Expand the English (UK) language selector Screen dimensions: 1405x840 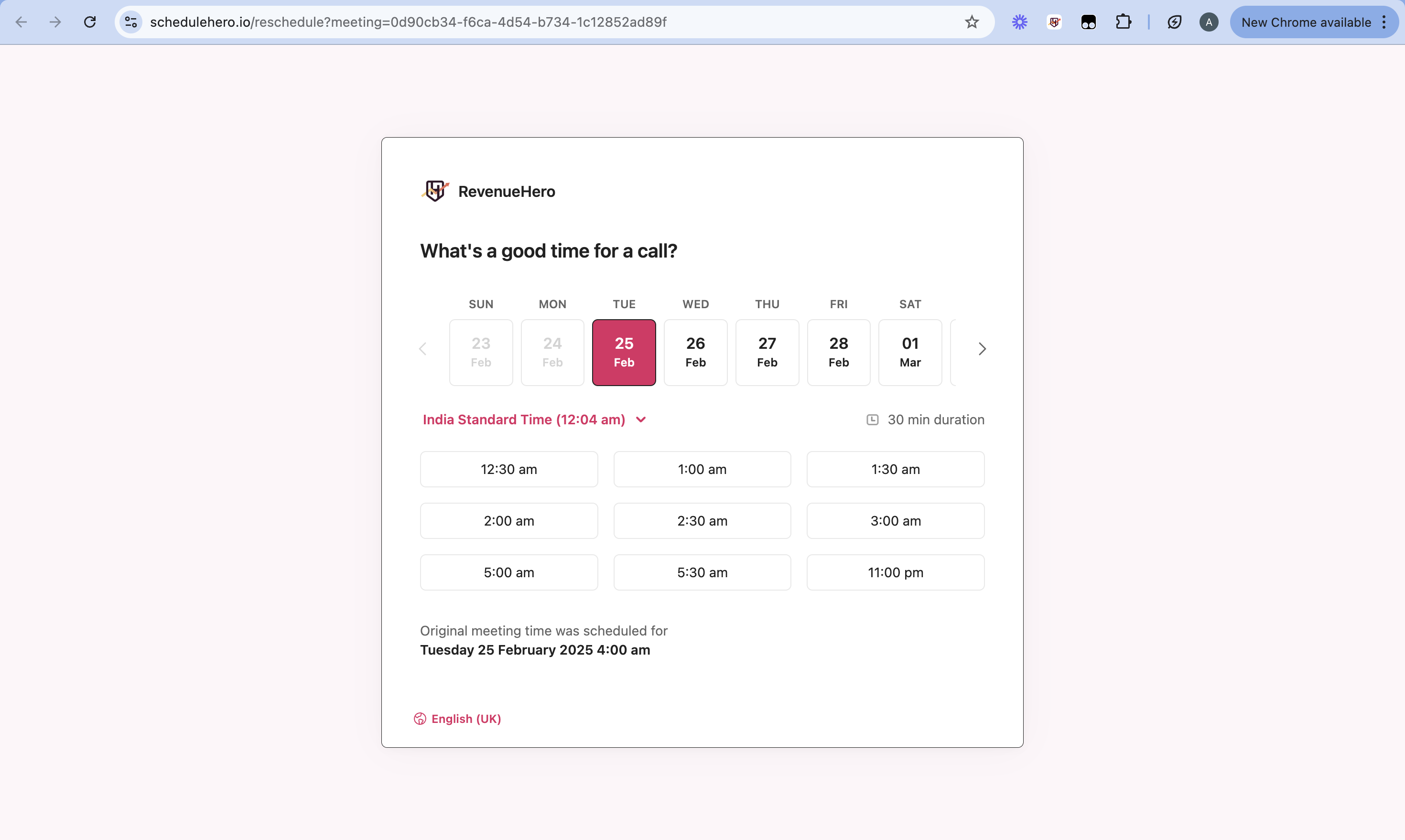(x=465, y=719)
